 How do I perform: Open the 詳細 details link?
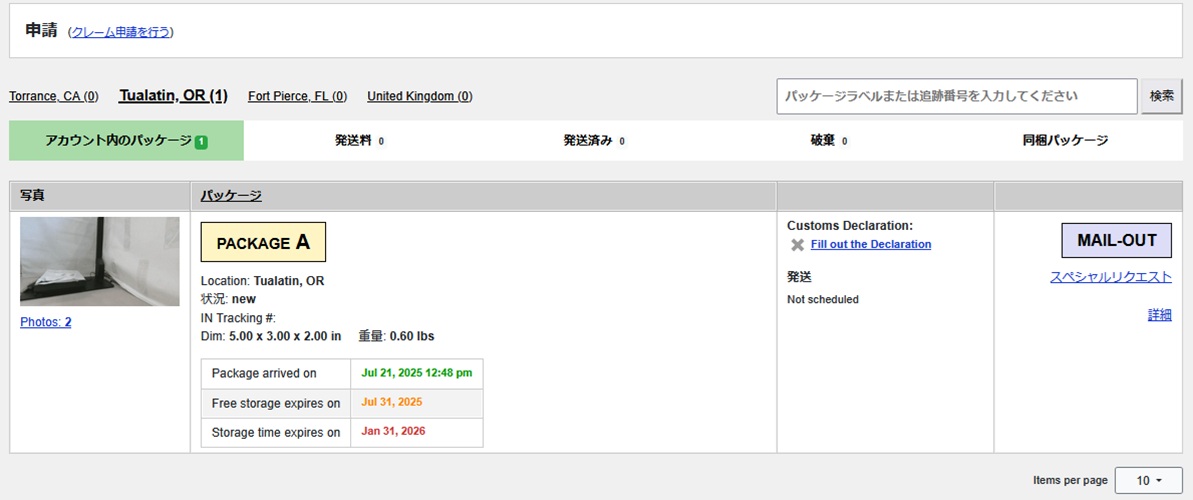tap(1159, 315)
